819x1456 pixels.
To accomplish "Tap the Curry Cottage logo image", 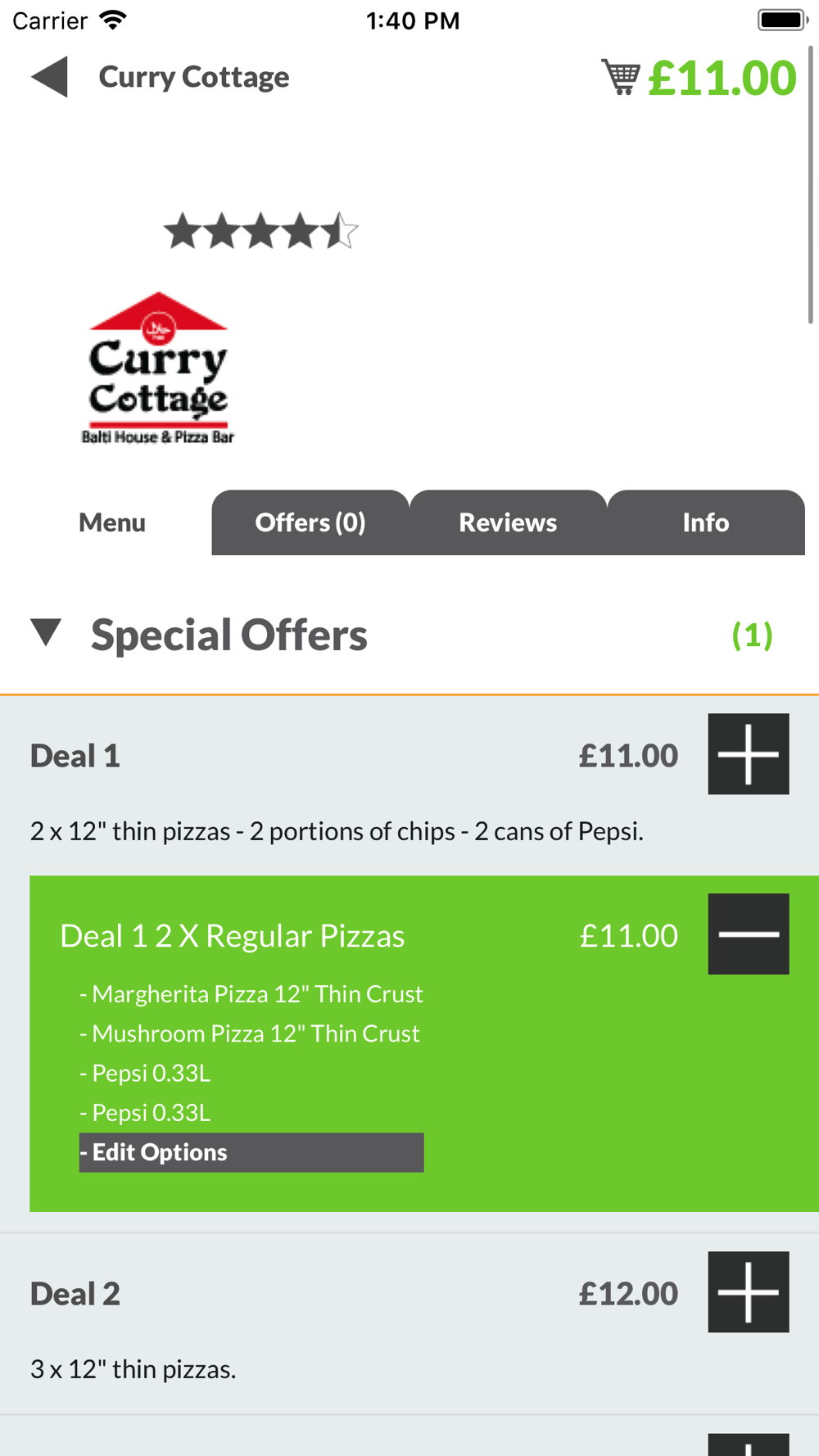I will click(x=157, y=368).
